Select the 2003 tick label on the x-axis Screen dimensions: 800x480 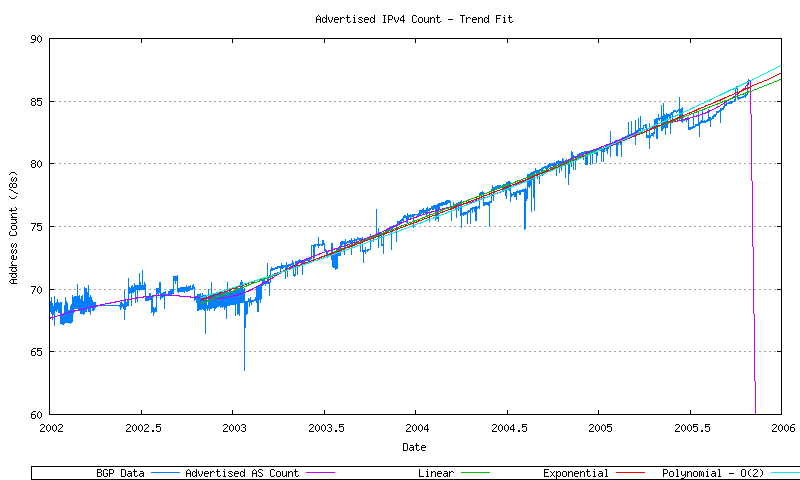tap(232, 428)
